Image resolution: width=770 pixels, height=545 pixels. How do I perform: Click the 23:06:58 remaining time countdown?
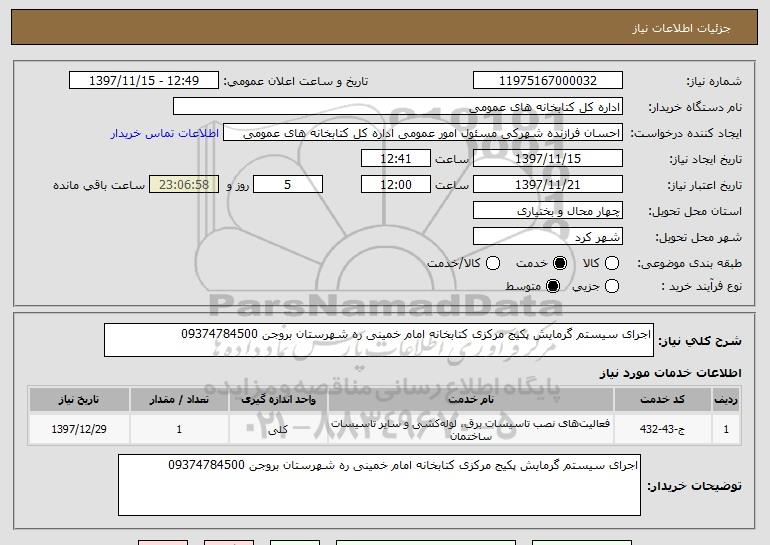pyautogui.click(x=182, y=184)
